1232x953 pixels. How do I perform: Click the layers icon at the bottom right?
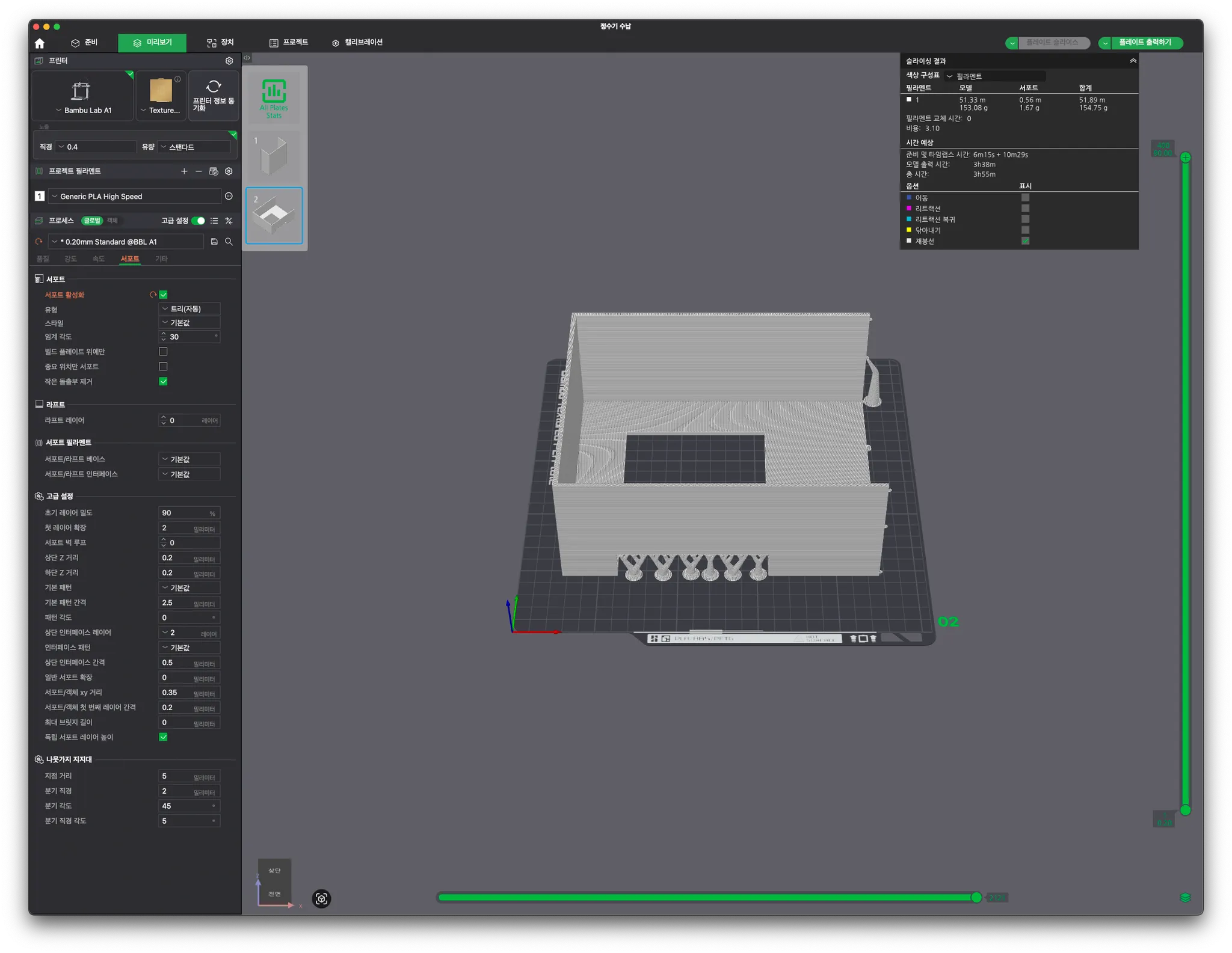1185,898
